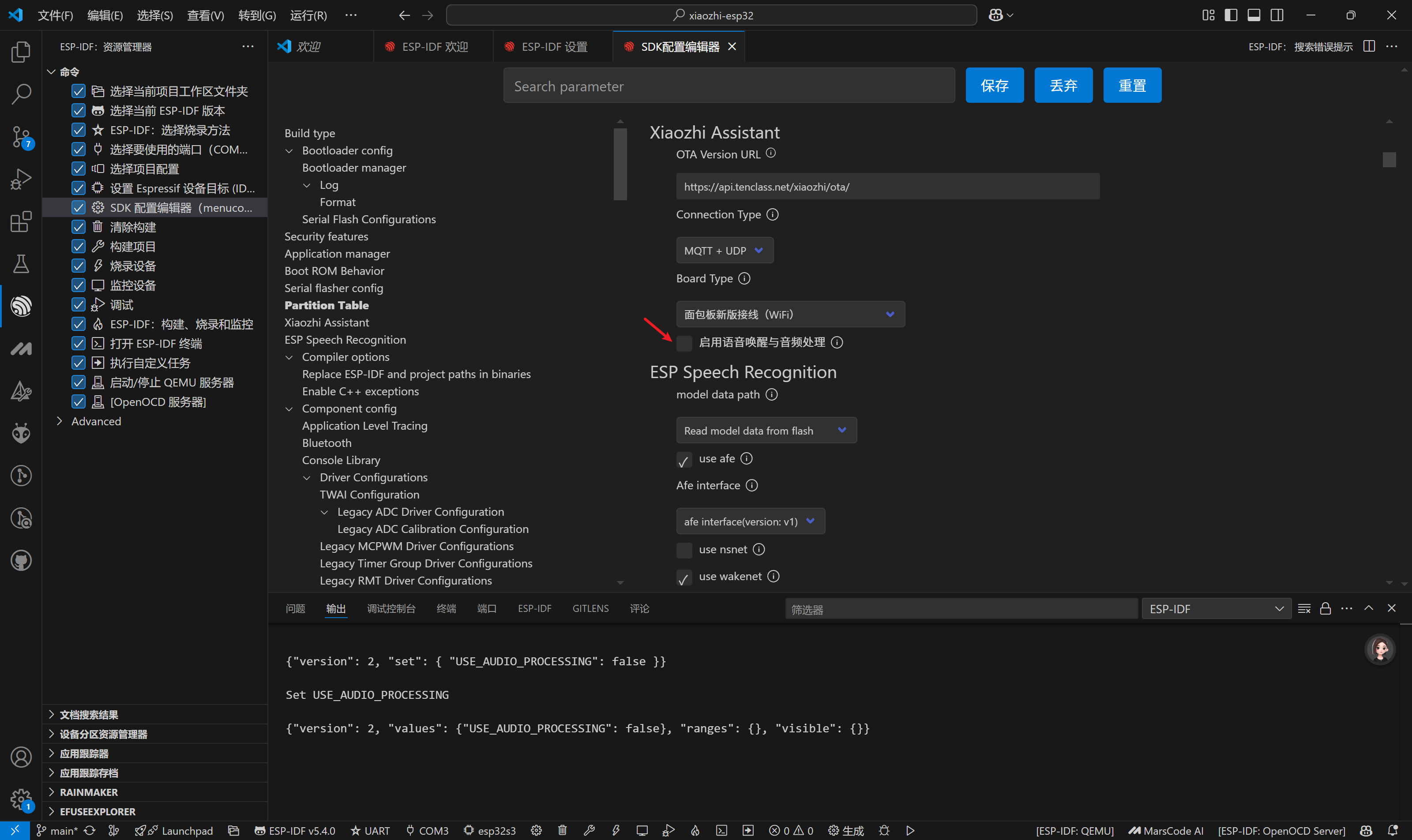1412x840 pixels.
Task: Click the trash full-clean icon in status bar
Action: click(x=562, y=830)
